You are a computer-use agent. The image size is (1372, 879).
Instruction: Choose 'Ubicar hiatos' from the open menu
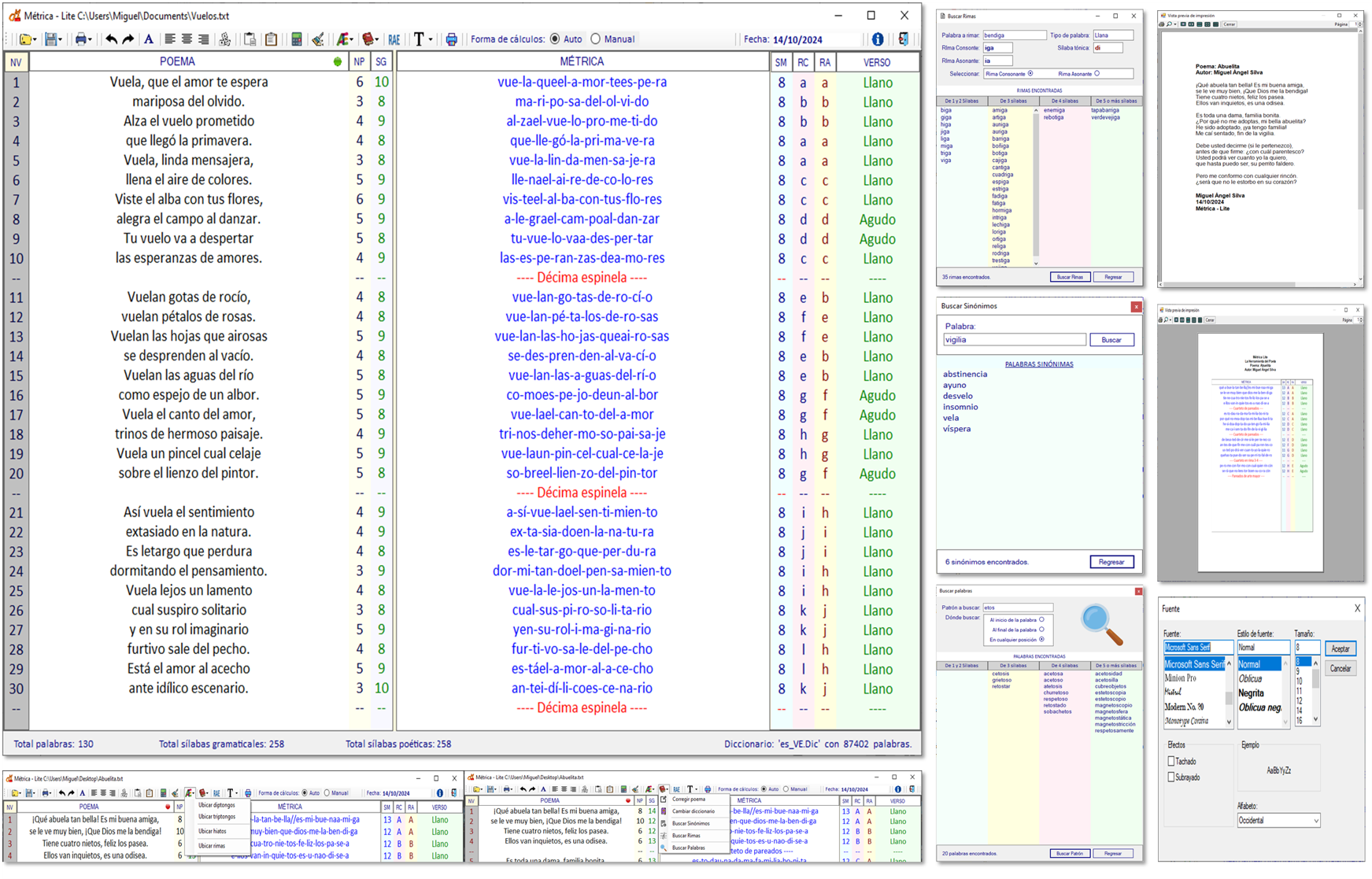[212, 831]
